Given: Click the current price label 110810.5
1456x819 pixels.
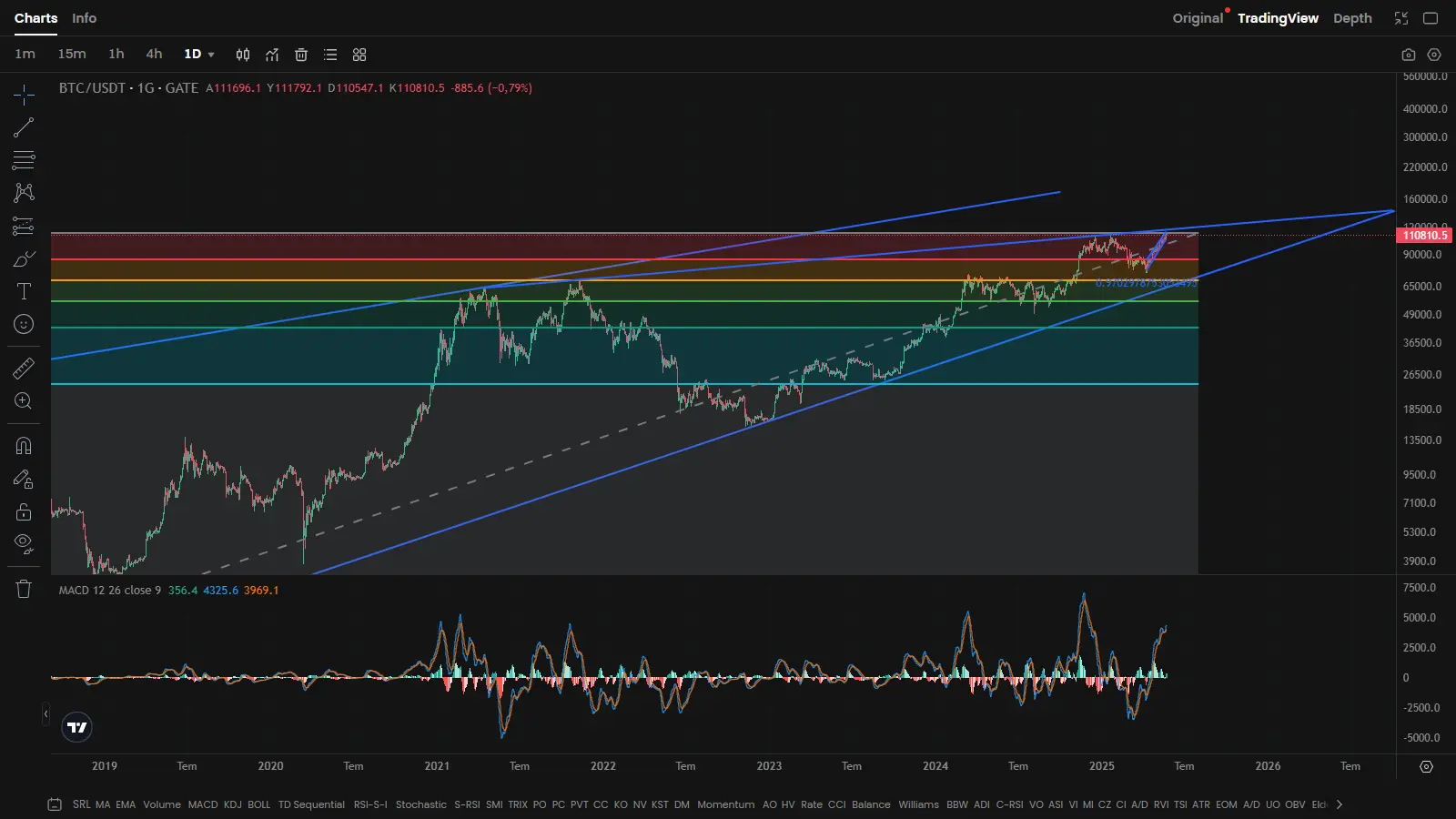Looking at the screenshot, I should [1424, 236].
